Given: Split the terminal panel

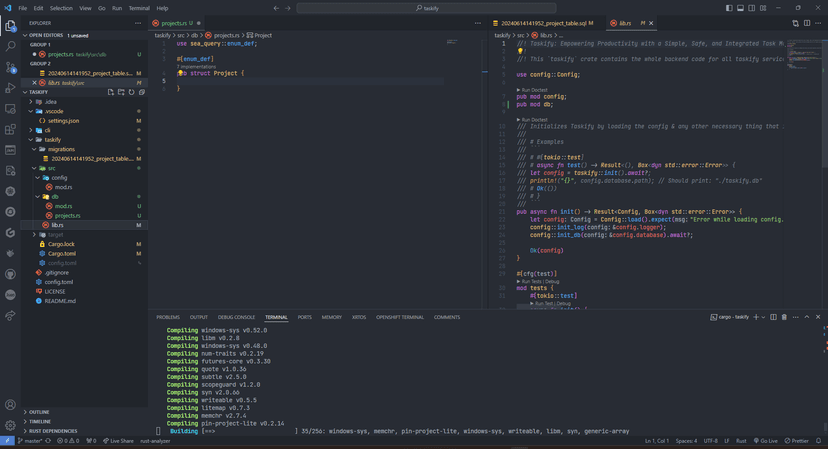Looking at the screenshot, I should pos(773,317).
